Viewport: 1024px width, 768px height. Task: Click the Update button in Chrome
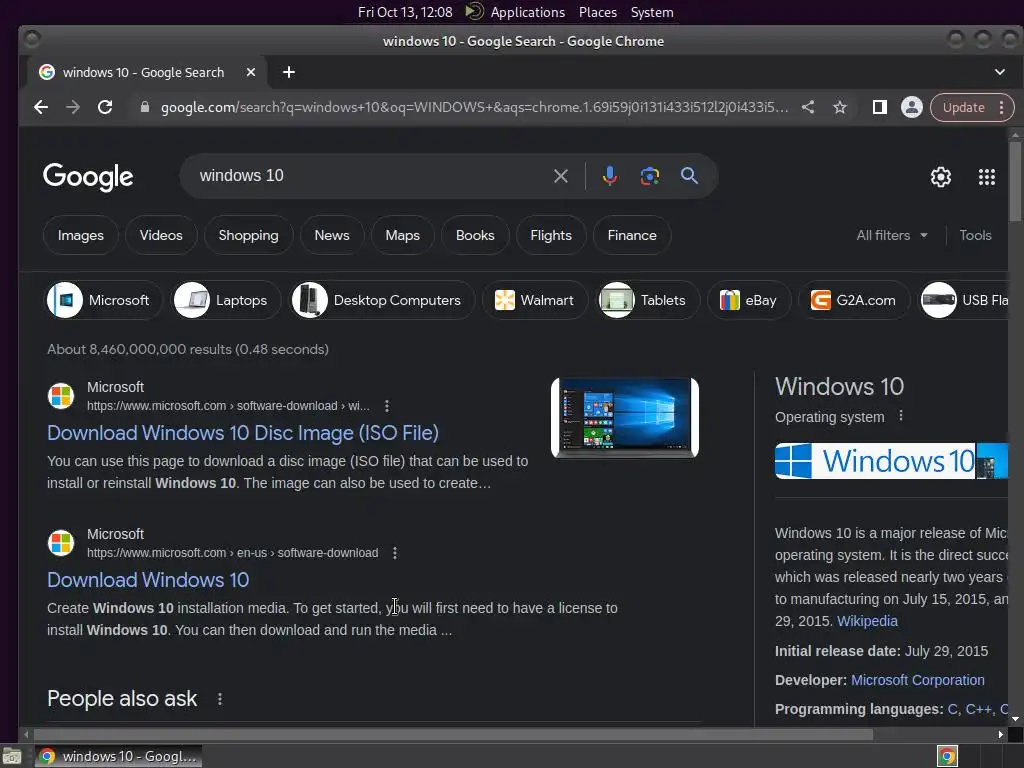pyautogui.click(x=963, y=108)
